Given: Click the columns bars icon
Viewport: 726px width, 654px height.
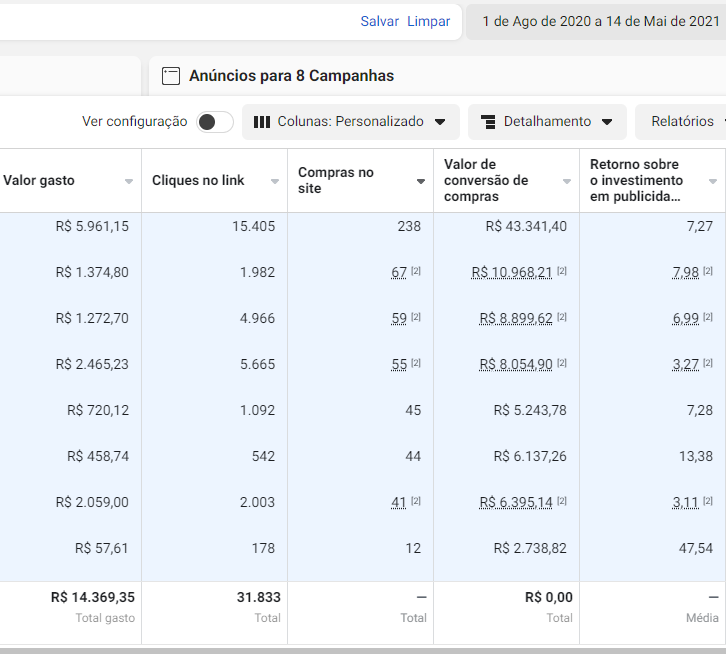Looking at the screenshot, I should click(x=262, y=122).
